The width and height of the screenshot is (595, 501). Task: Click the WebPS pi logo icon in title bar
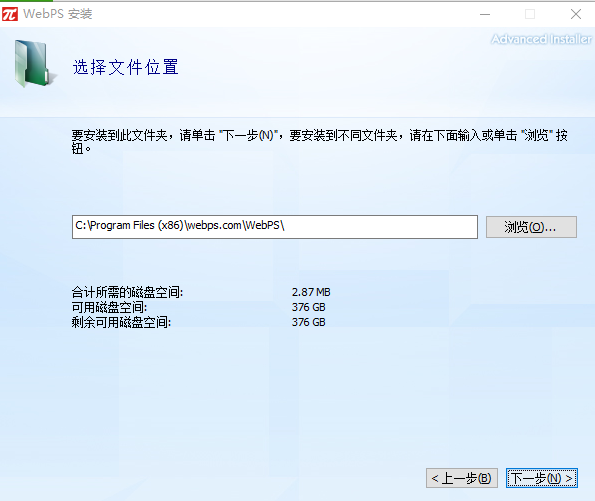[9, 14]
